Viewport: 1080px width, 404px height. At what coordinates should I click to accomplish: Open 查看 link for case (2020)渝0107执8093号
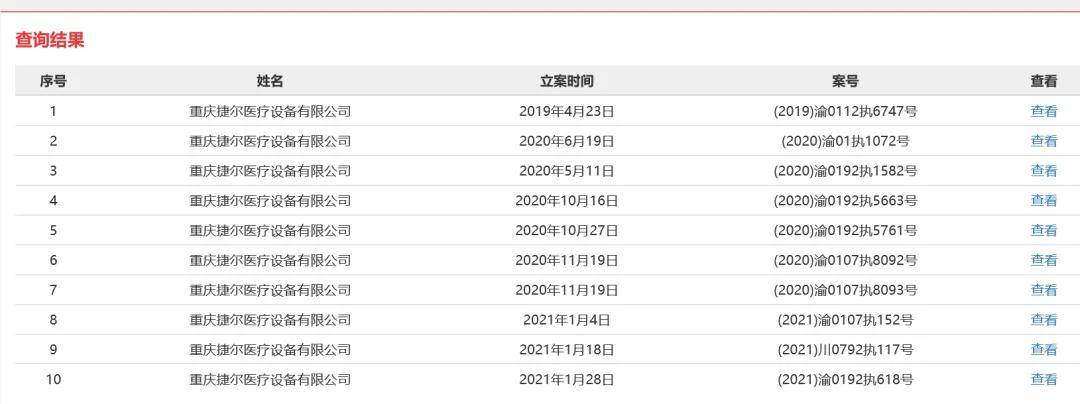[x=1043, y=290]
